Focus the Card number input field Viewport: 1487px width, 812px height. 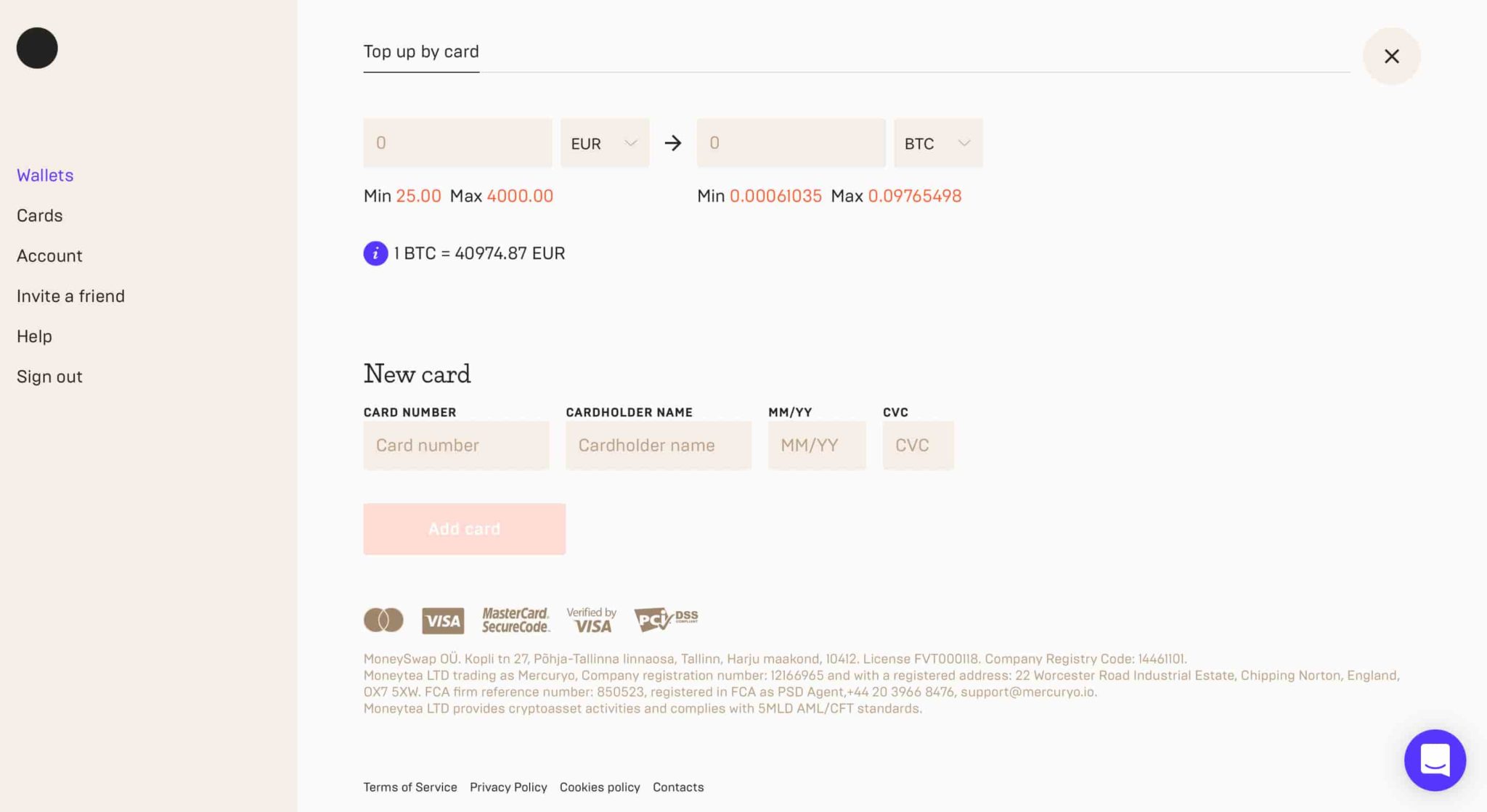tap(456, 446)
